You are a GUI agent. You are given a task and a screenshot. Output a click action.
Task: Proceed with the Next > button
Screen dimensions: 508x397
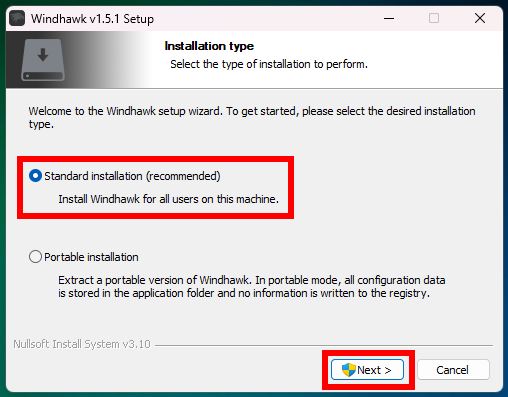[x=367, y=370]
